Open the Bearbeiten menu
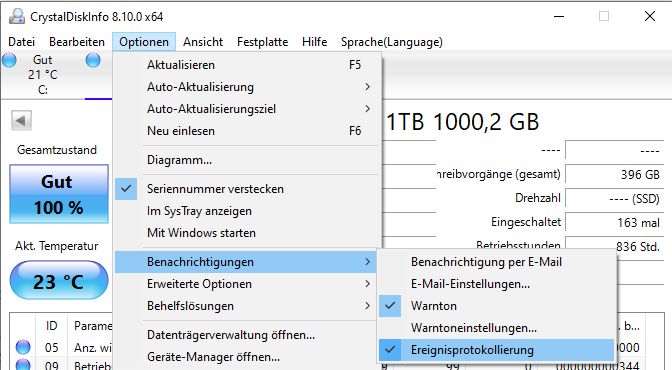 (77, 42)
